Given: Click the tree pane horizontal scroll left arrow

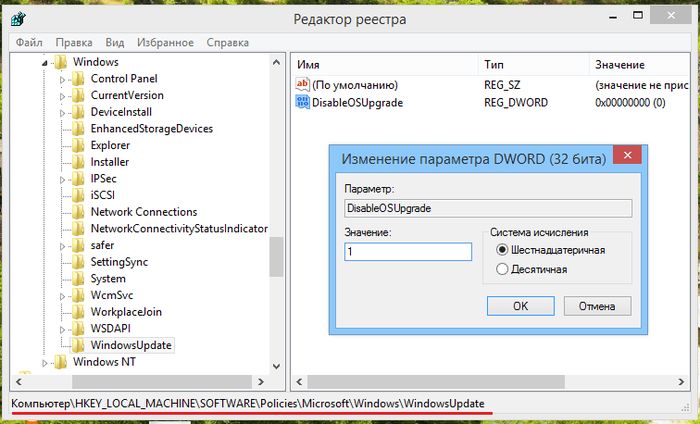Looking at the screenshot, I should [19, 382].
